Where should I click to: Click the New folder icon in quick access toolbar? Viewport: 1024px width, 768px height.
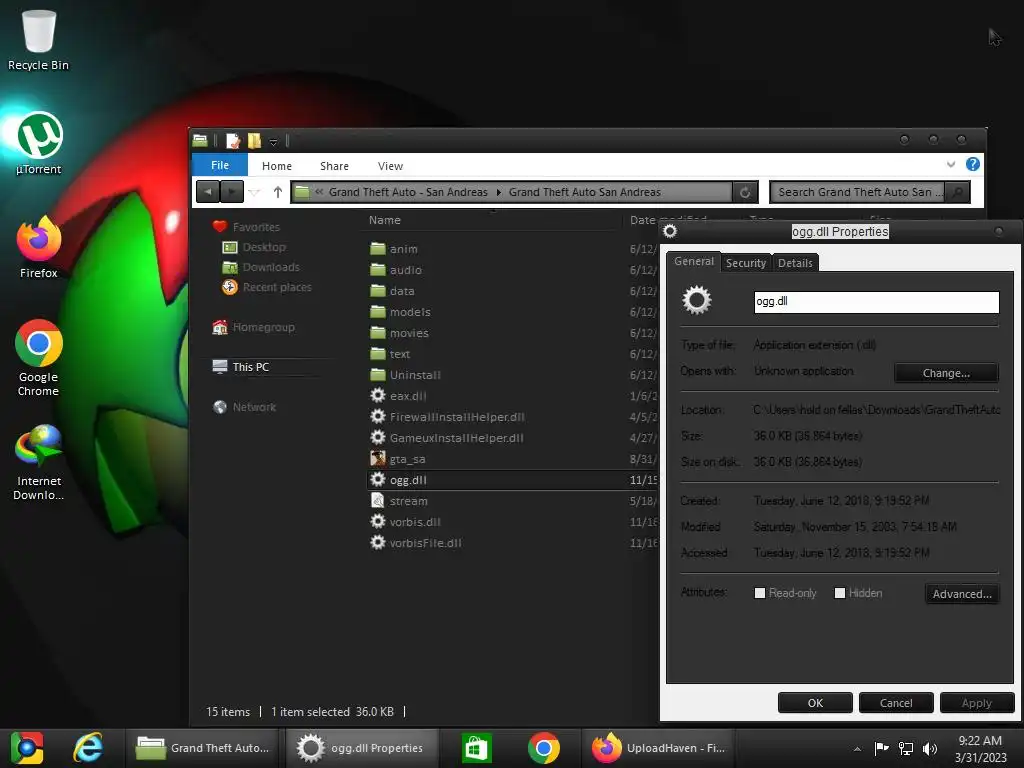point(254,140)
